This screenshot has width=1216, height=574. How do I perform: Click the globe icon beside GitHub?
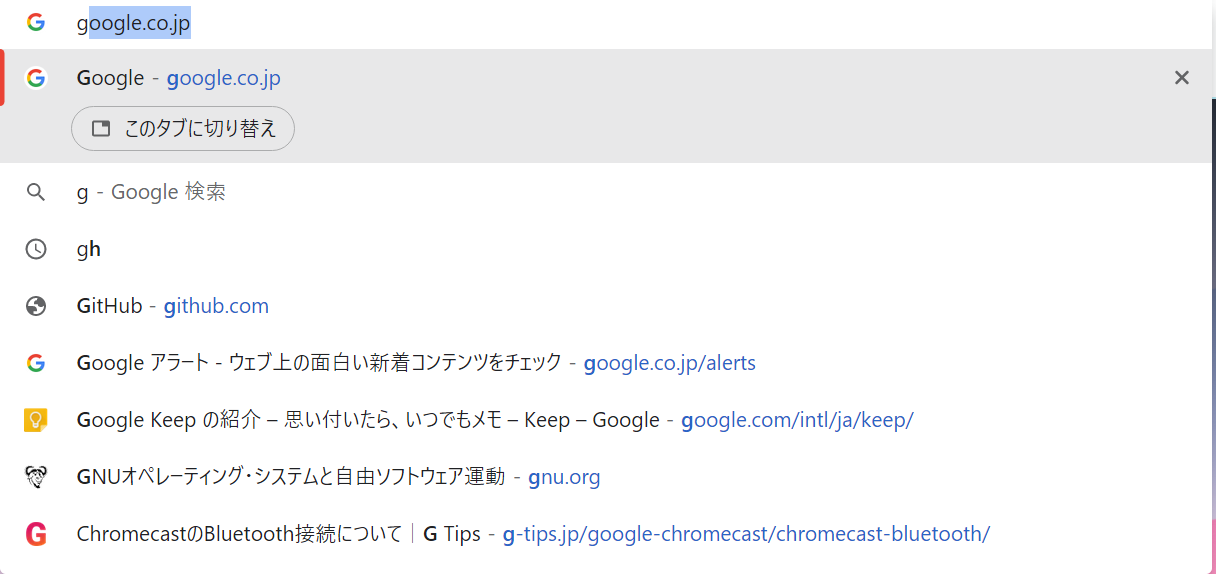coord(36,306)
